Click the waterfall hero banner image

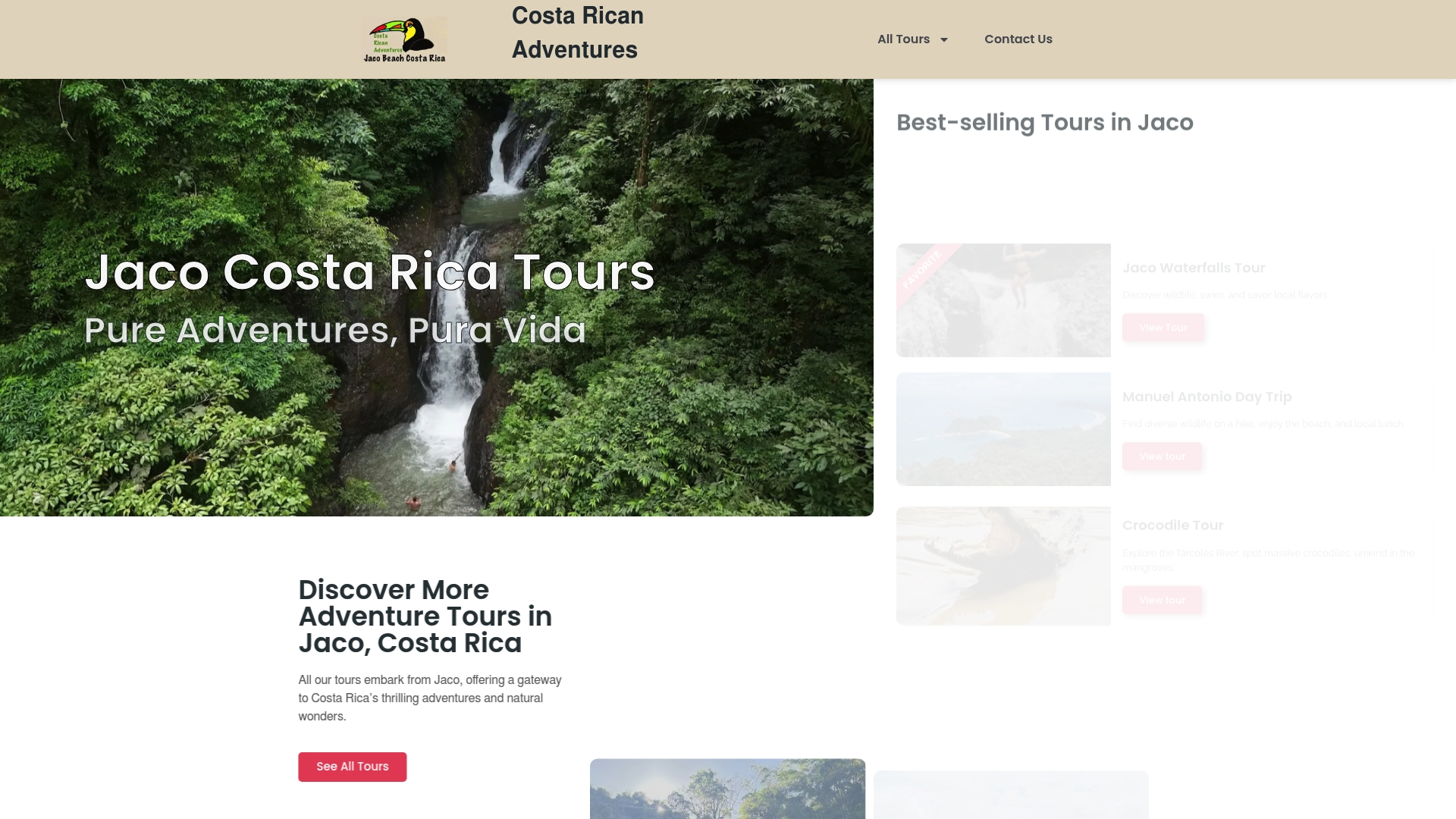coord(437,297)
